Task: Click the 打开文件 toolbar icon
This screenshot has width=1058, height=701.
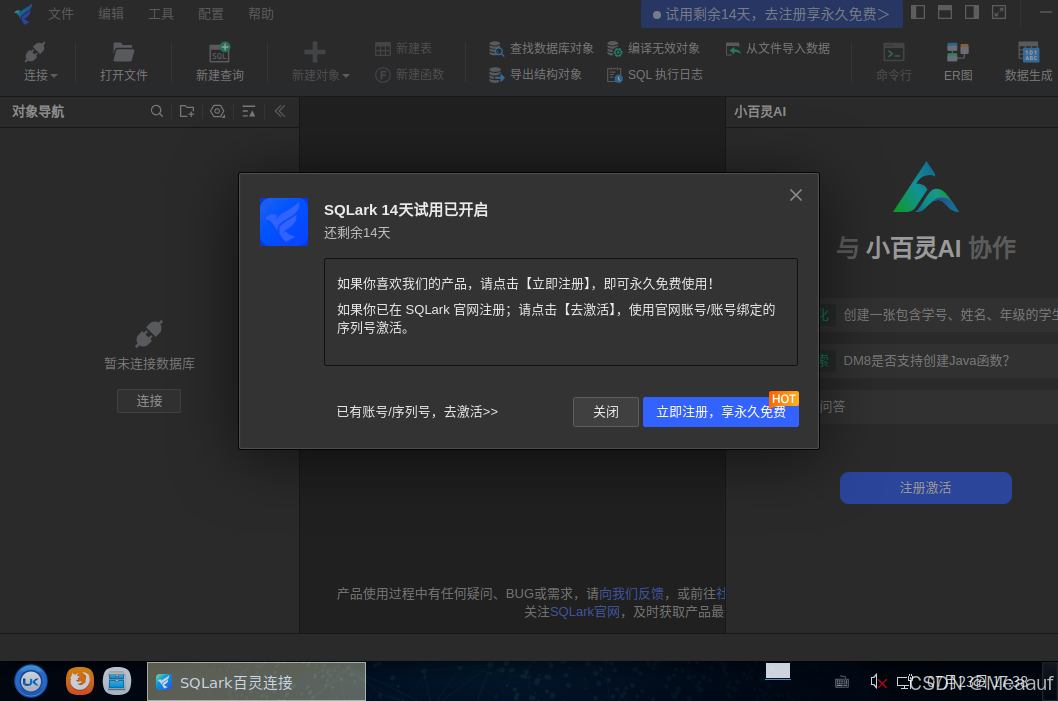Action: coord(123,61)
